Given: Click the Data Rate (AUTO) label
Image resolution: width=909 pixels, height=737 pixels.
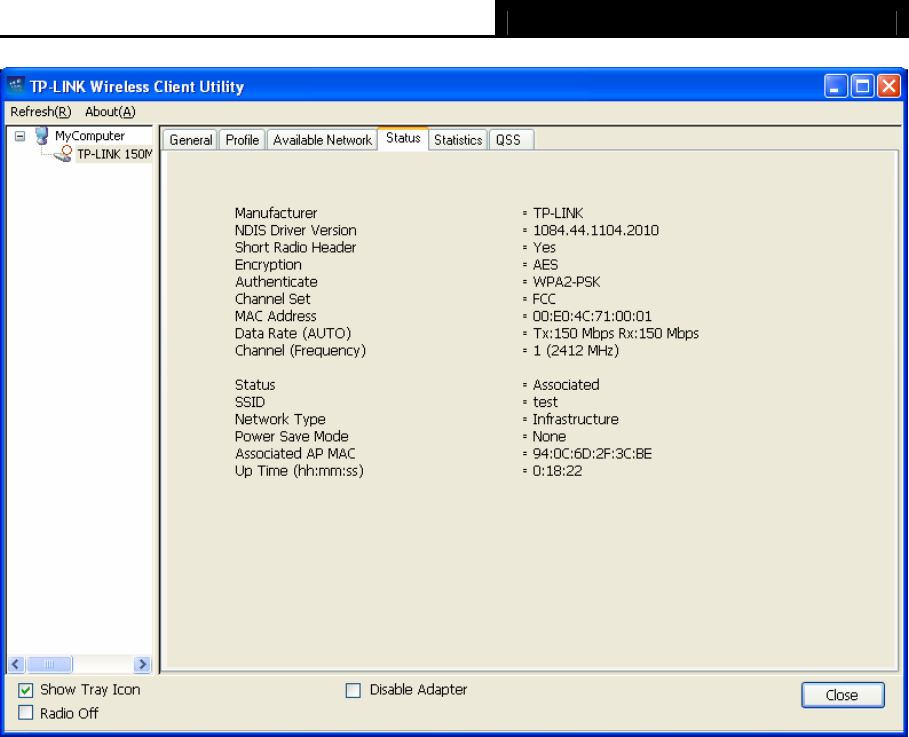Looking at the screenshot, I should pos(293,333).
